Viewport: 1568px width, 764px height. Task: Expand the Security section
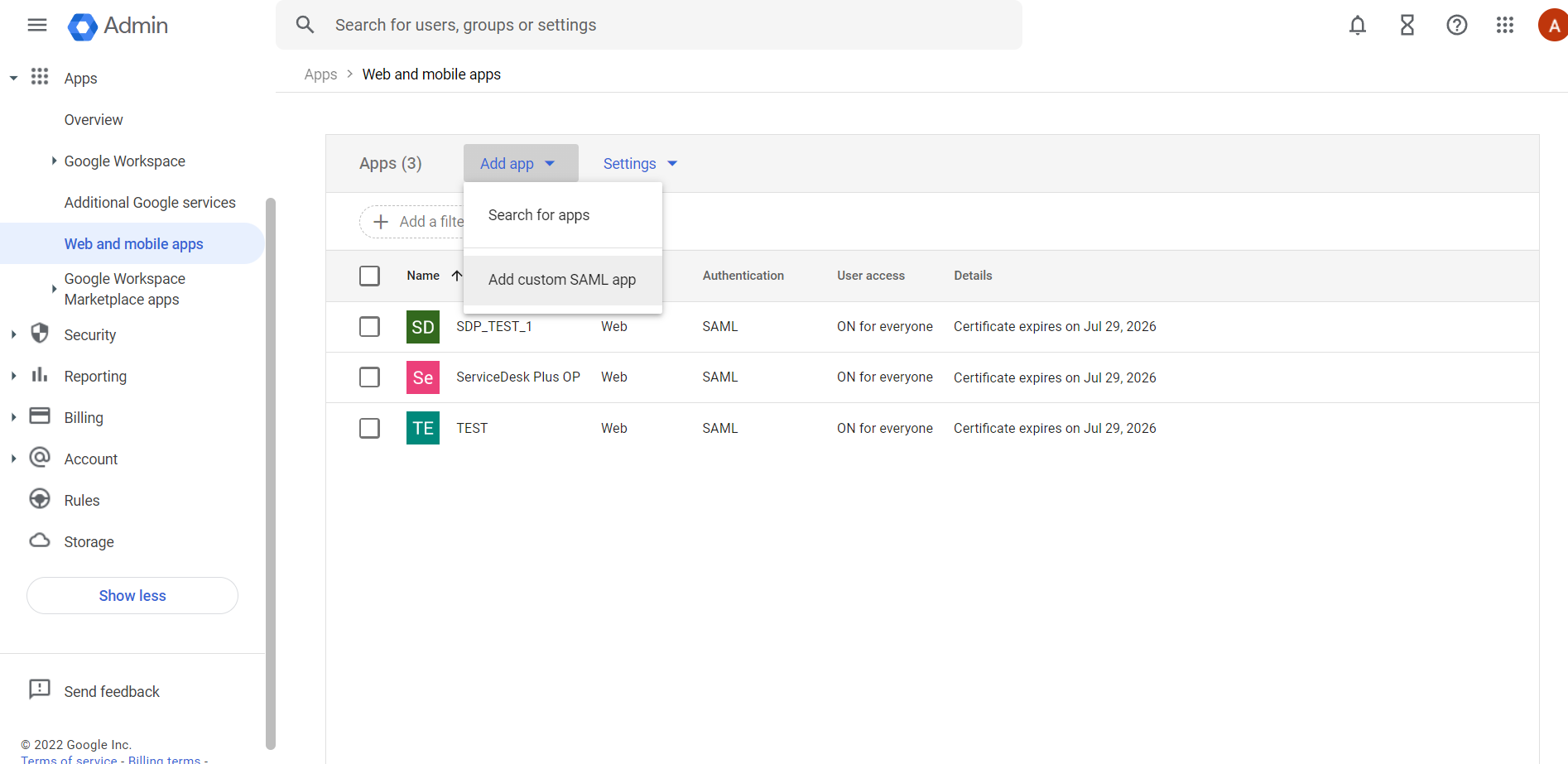13,334
